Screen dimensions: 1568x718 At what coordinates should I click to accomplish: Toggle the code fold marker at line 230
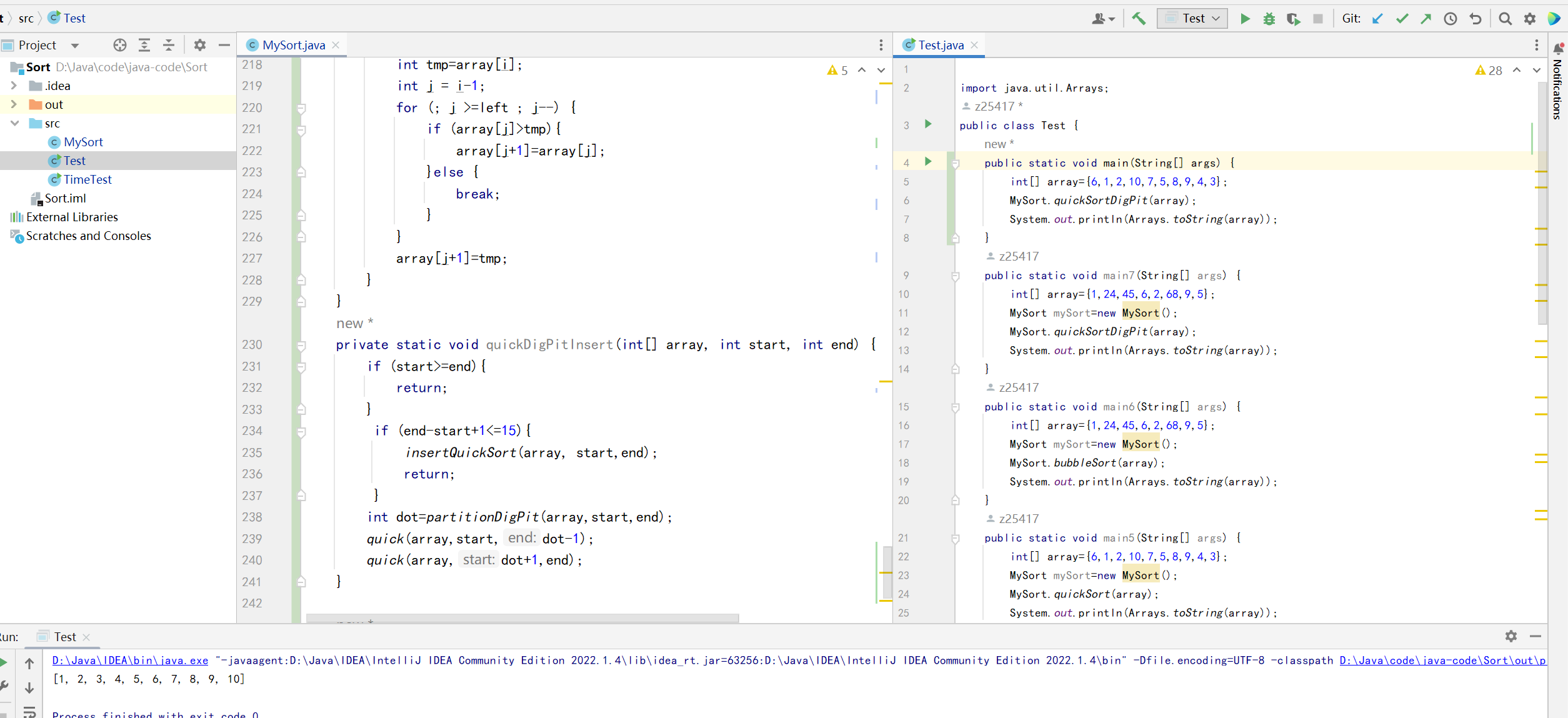pyautogui.click(x=301, y=346)
